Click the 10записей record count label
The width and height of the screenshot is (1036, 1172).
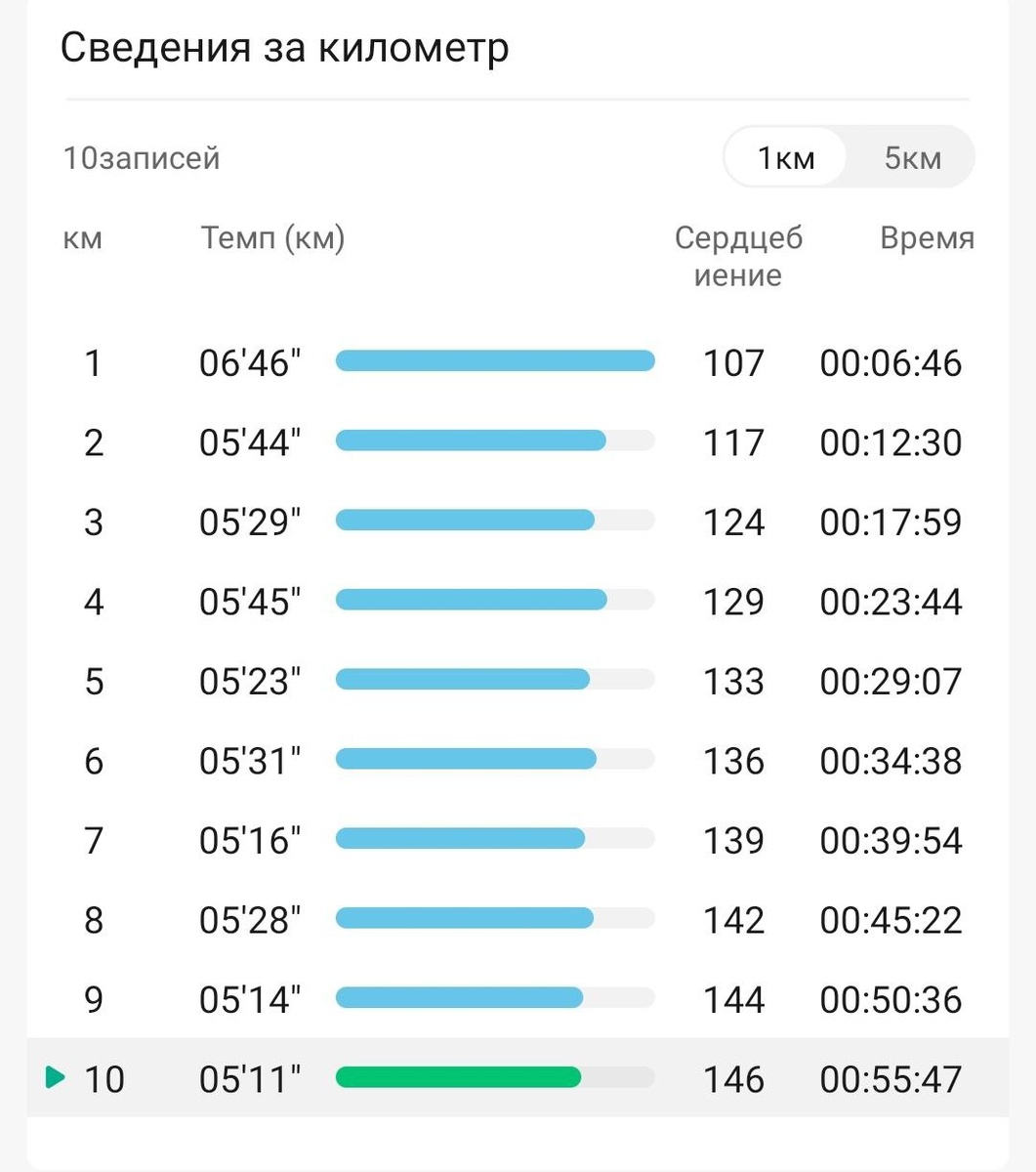pyautogui.click(x=142, y=157)
